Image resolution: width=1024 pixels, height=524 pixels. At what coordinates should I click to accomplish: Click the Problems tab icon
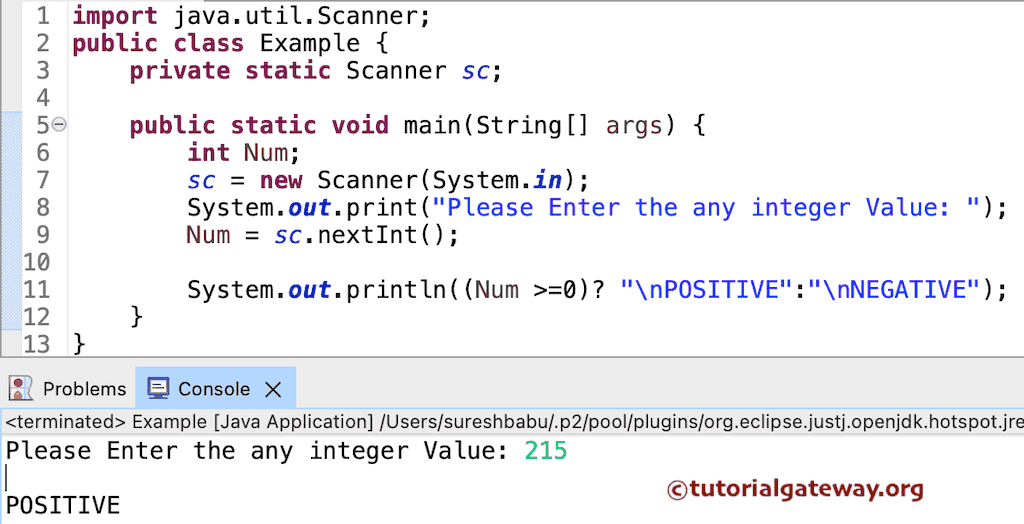tap(22, 389)
